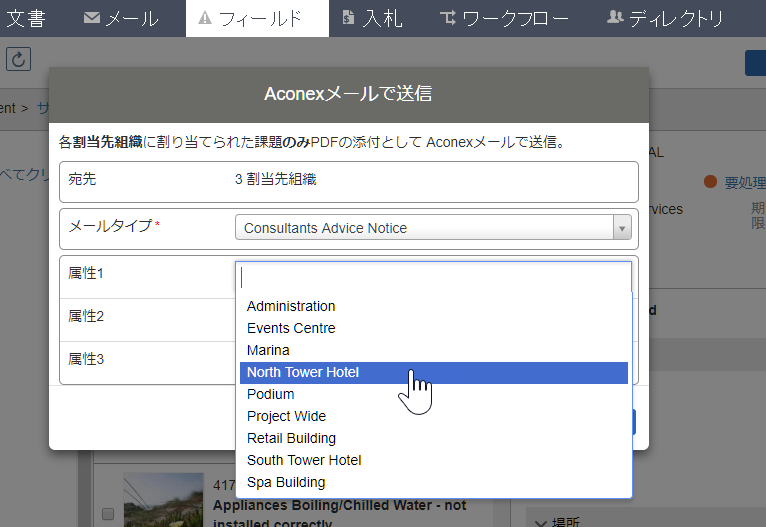Open the 文書 tab
766x527 pixels.
pyautogui.click(x=25, y=19)
